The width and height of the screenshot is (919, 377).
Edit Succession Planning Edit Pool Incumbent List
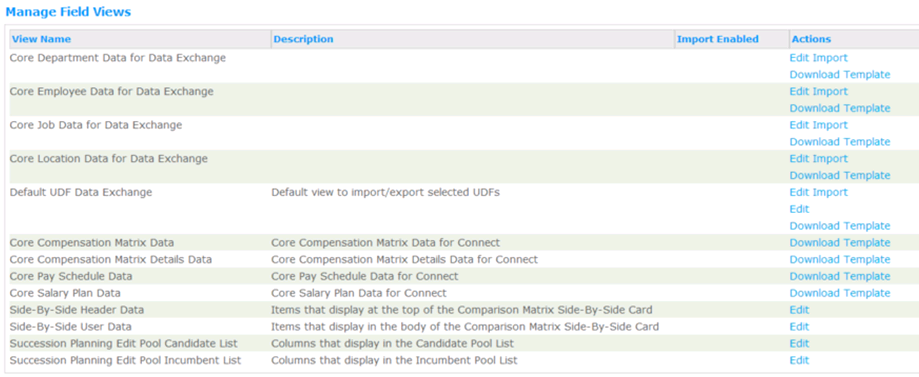click(x=799, y=361)
